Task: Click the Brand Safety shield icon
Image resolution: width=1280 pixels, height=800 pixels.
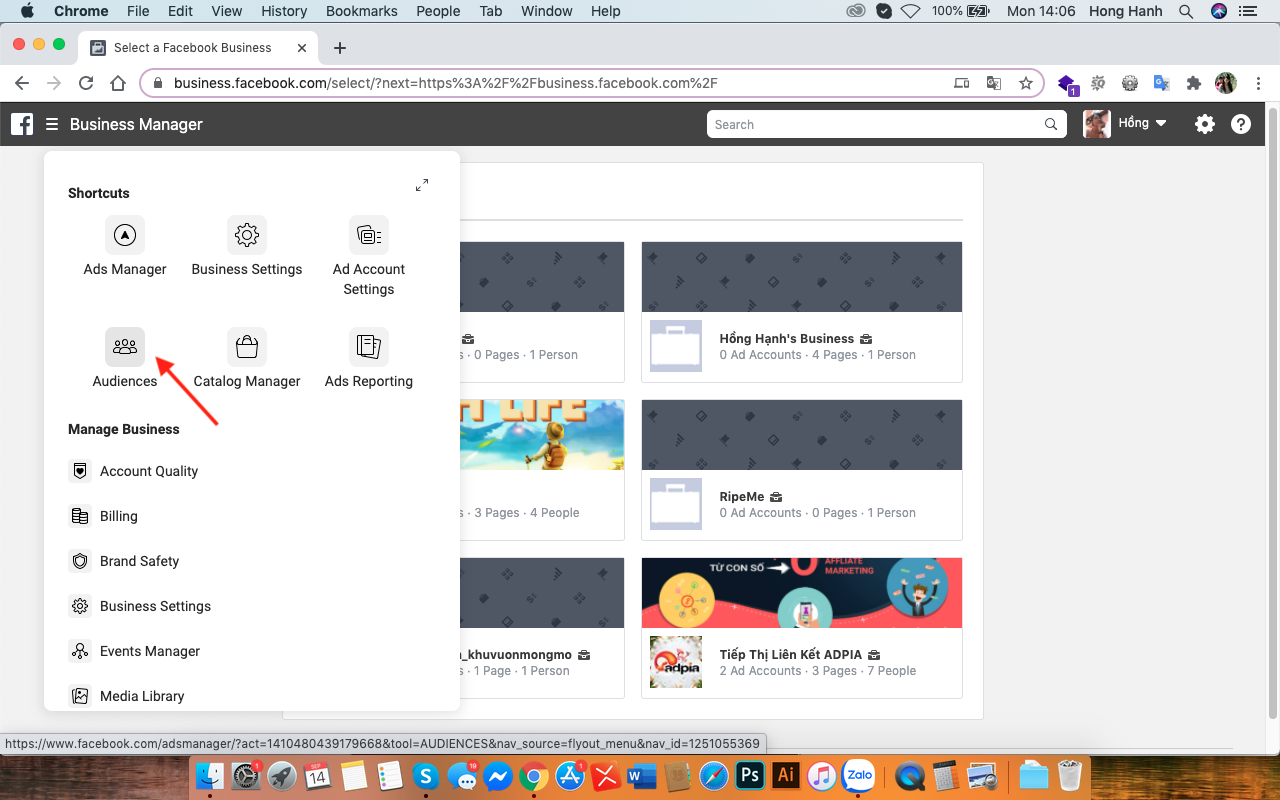Action: [80, 561]
